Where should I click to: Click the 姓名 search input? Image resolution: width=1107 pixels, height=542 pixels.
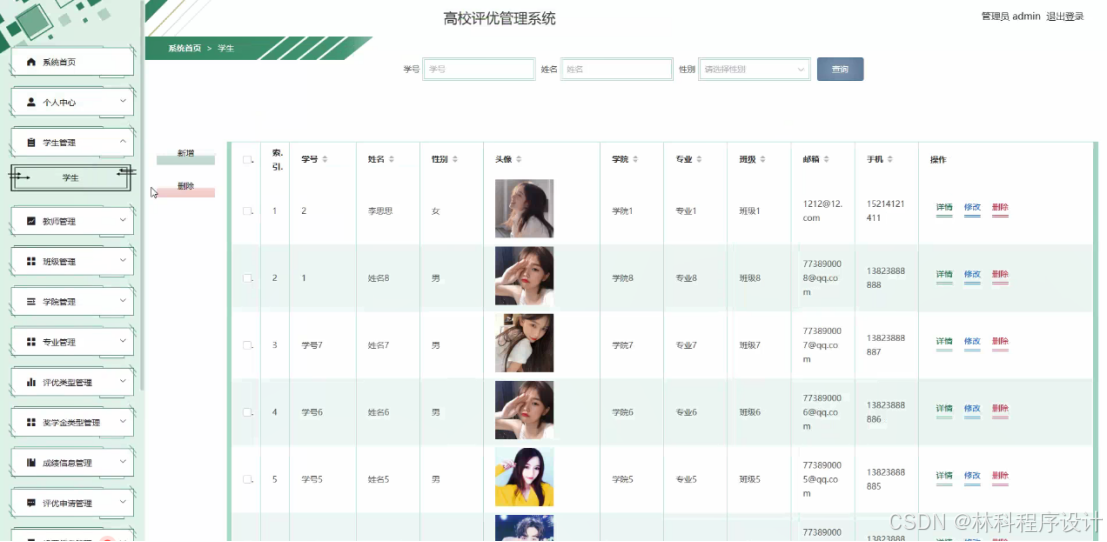pos(616,69)
